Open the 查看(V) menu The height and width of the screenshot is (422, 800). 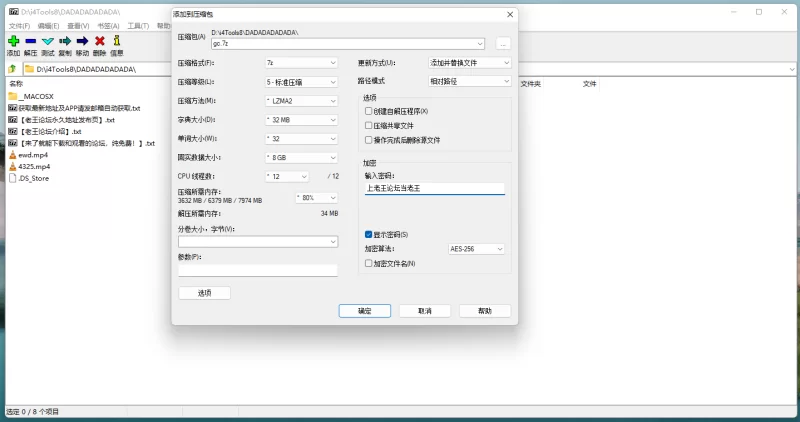(x=78, y=26)
